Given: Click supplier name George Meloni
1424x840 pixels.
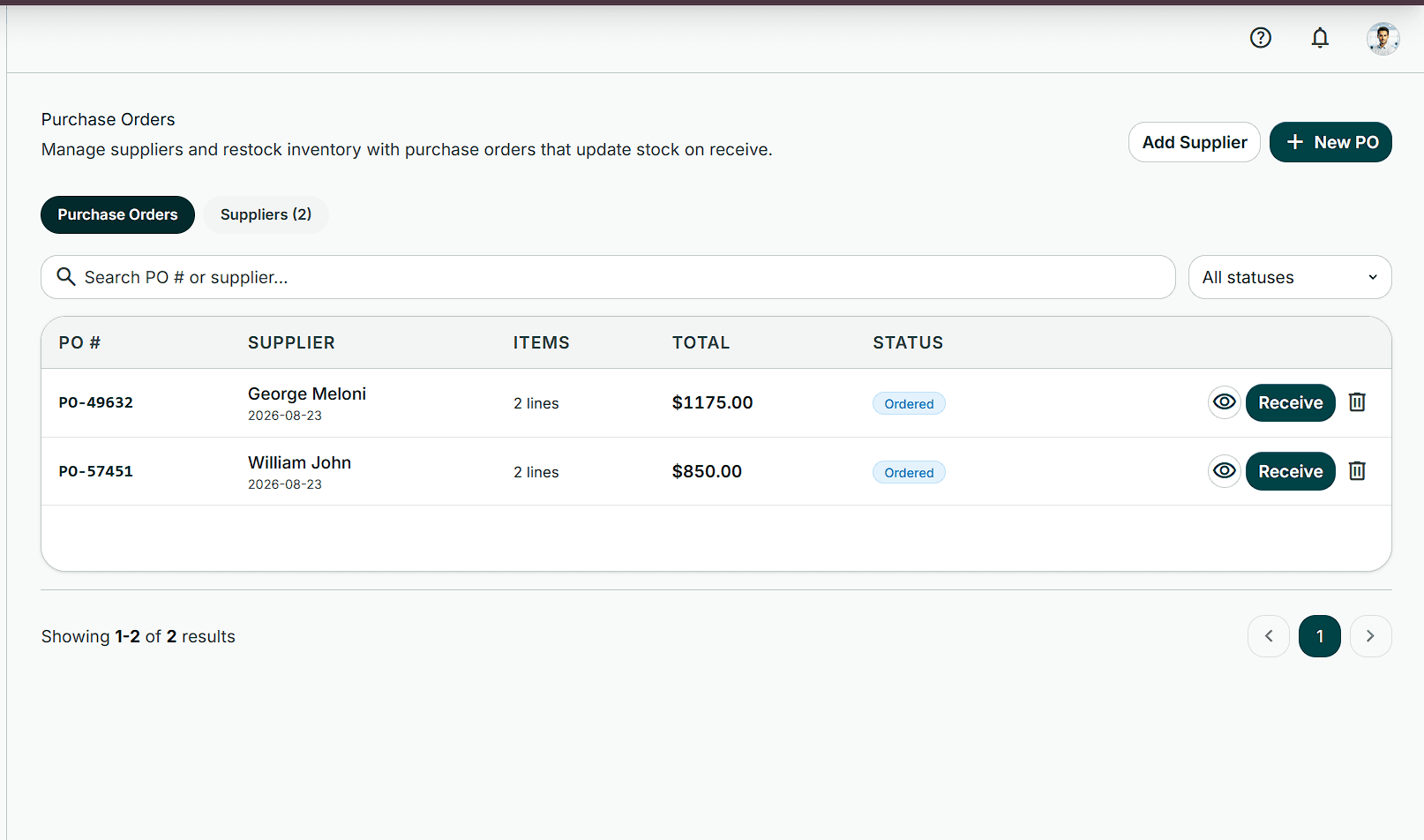Looking at the screenshot, I should point(307,394).
